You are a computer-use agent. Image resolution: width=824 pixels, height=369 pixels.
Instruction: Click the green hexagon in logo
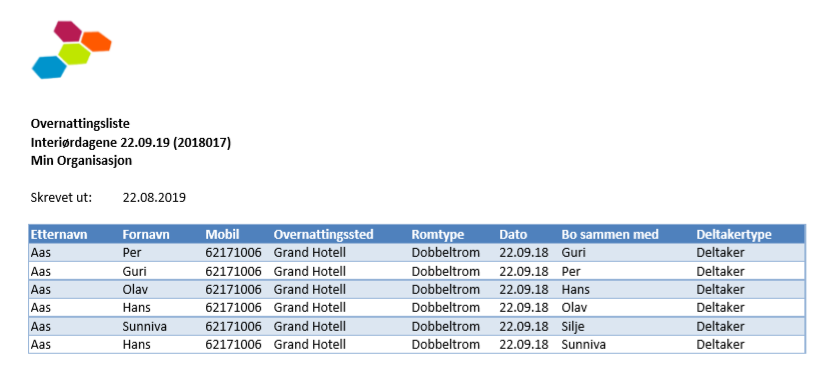(74, 54)
